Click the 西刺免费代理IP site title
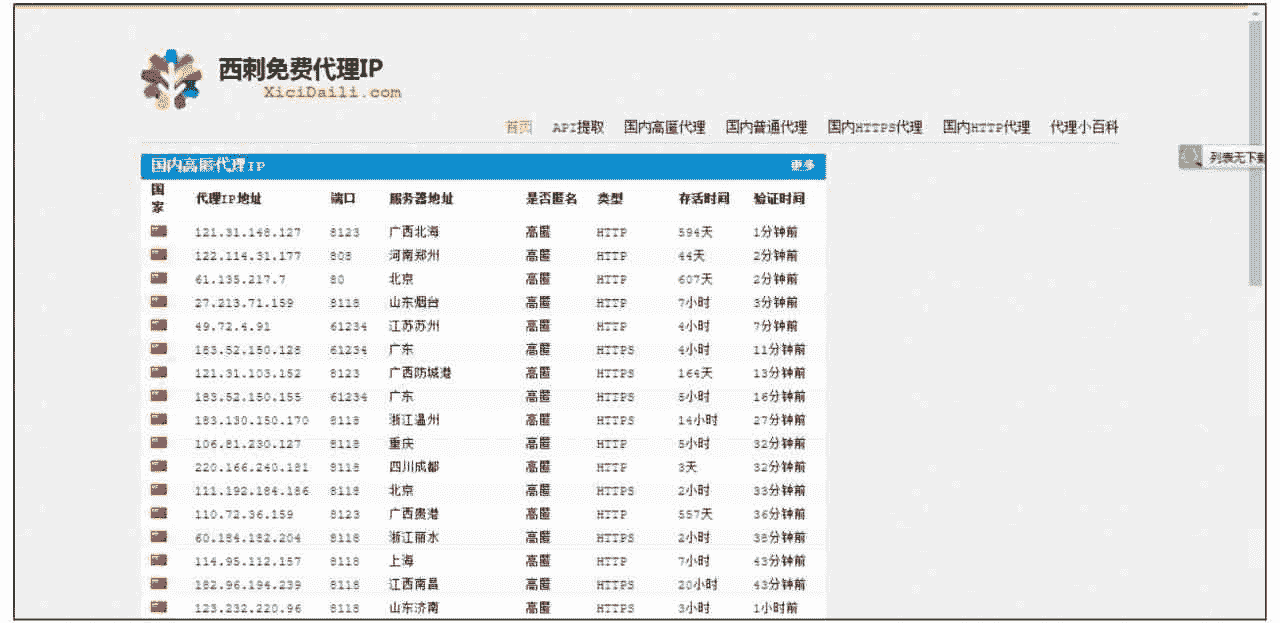The image size is (1280, 623). (300, 68)
